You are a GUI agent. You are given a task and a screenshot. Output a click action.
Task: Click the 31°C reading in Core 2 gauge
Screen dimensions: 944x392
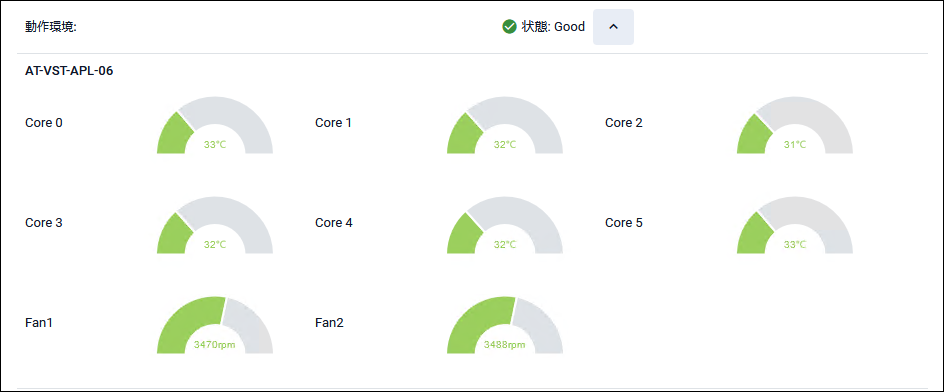tap(795, 145)
